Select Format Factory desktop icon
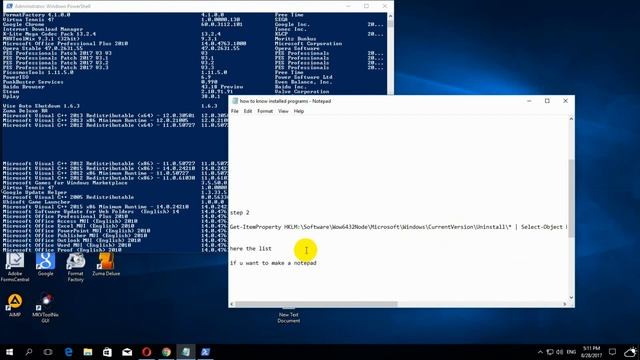The image size is (640, 360). pos(76,267)
